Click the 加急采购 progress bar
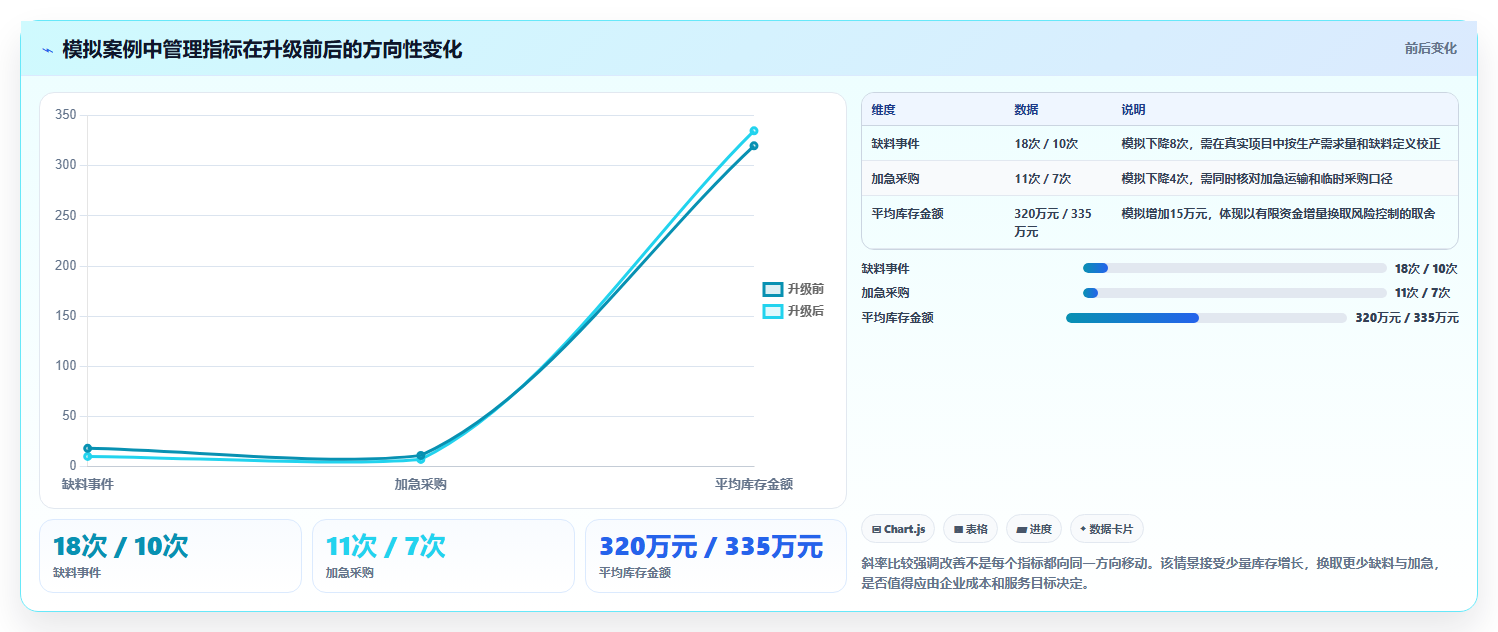The width and height of the screenshot is (1498, 632). (1235, 293)
